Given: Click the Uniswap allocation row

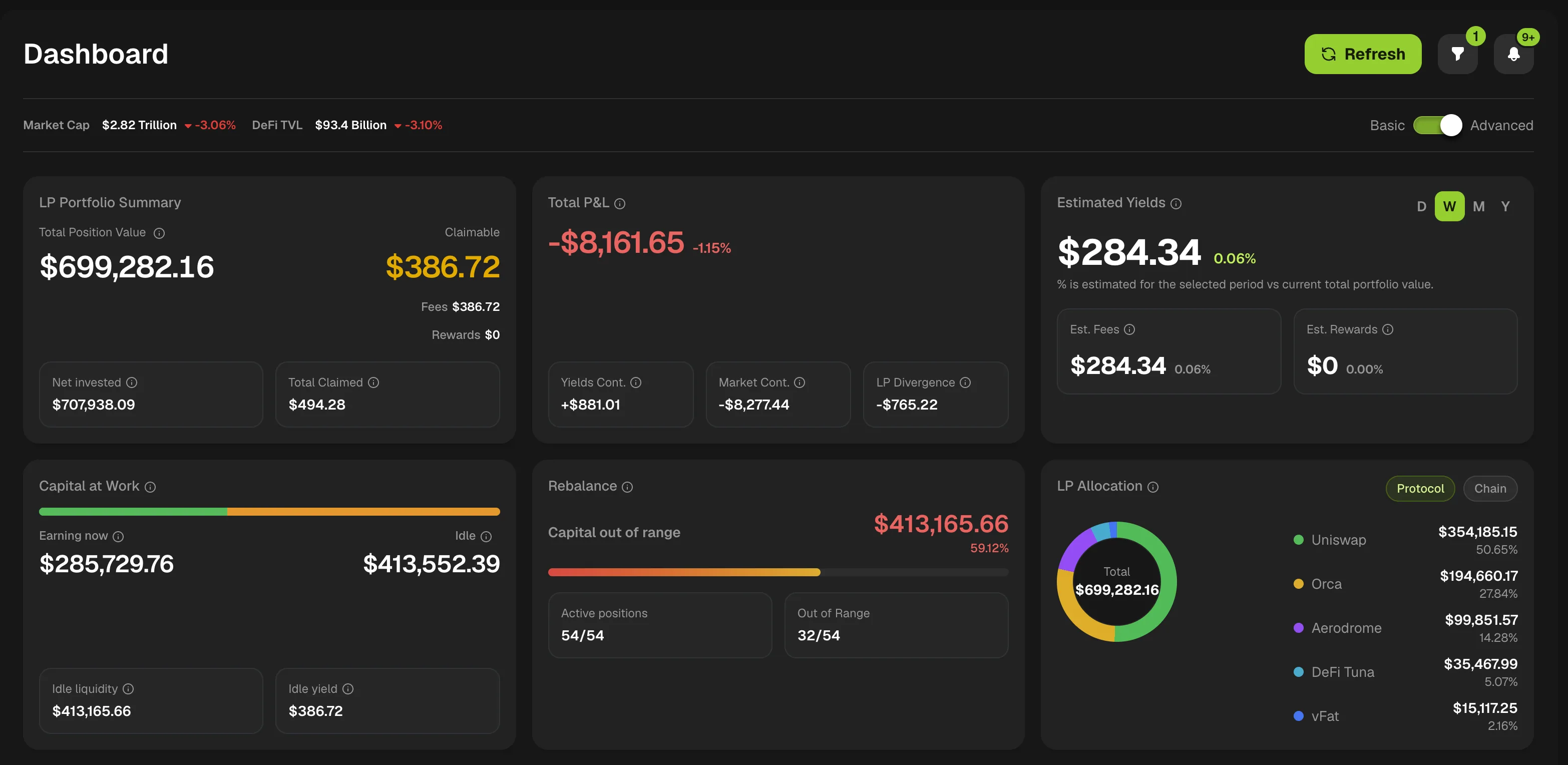Looking at the screenshot, I should coord(1405,540).
